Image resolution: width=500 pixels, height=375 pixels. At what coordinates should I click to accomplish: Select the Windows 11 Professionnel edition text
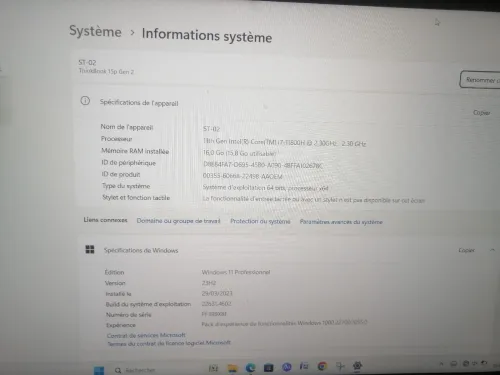236,272
